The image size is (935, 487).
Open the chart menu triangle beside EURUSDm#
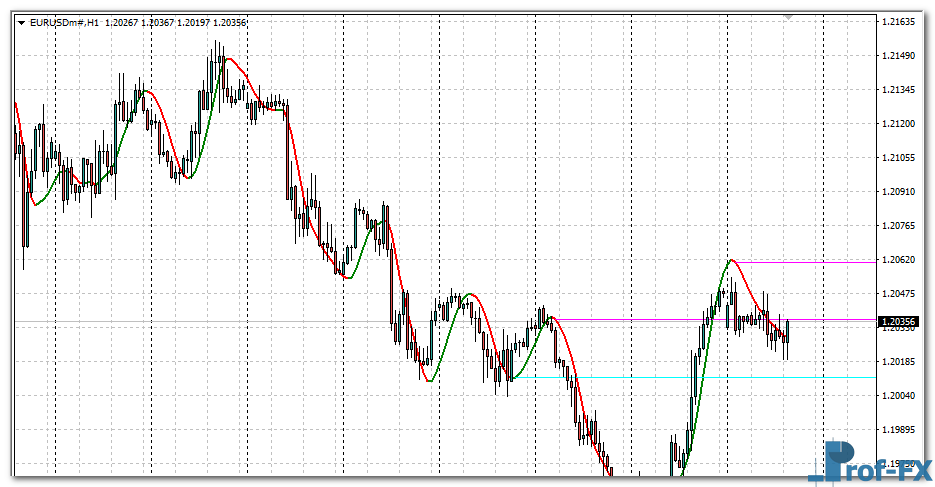(21, 22)
